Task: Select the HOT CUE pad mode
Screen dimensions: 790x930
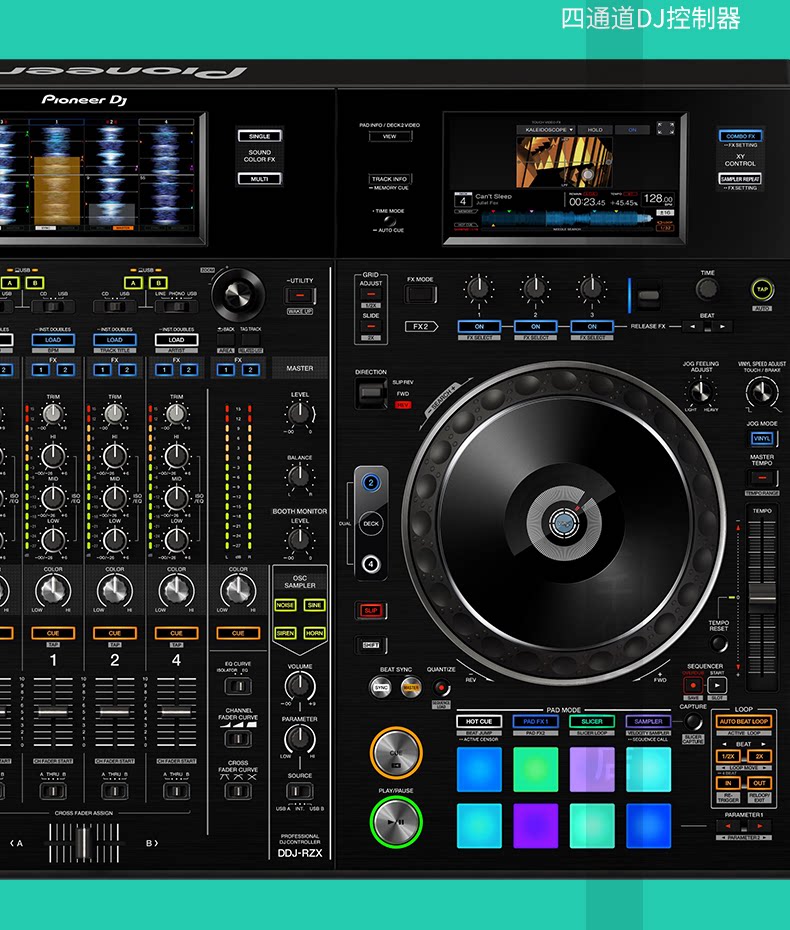Action: click(x=479, y=721)
